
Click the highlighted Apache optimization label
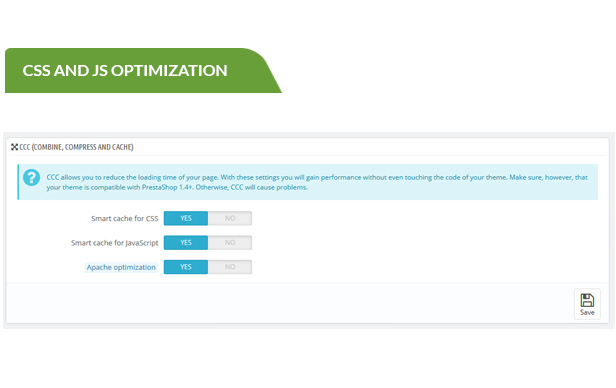point(121,267)
